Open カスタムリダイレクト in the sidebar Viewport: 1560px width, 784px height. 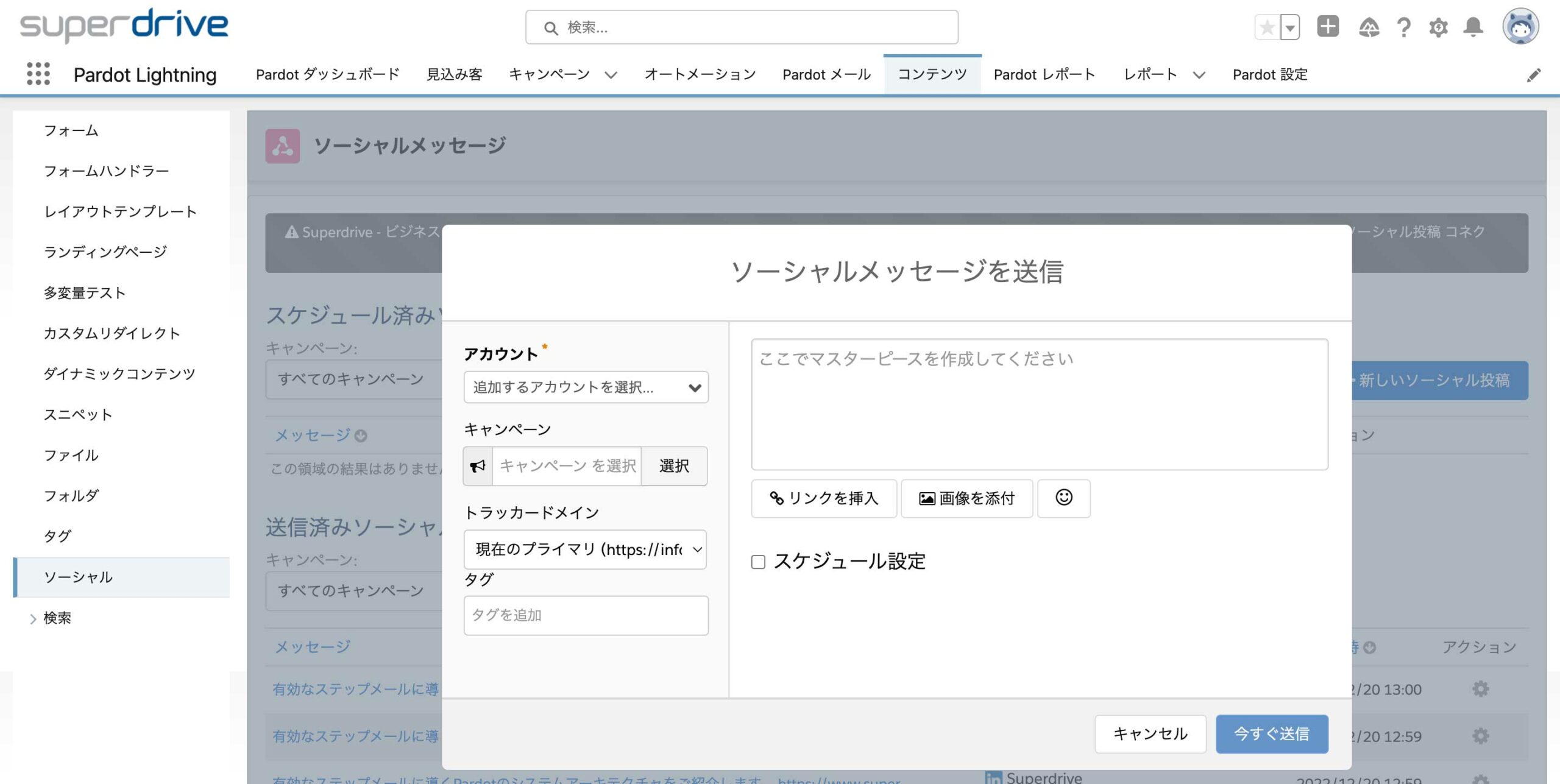(112, 333)
